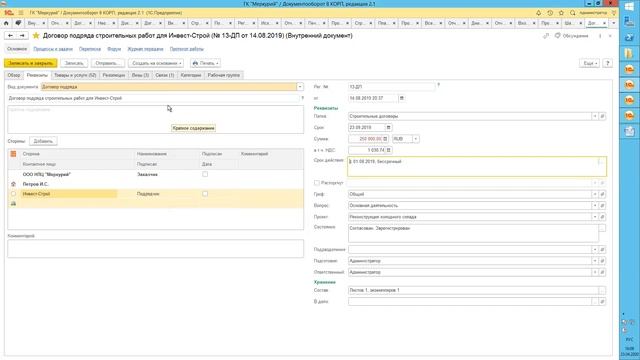Click the help question mark button
This screenshot has height=360, width=640.
point(608,63)
